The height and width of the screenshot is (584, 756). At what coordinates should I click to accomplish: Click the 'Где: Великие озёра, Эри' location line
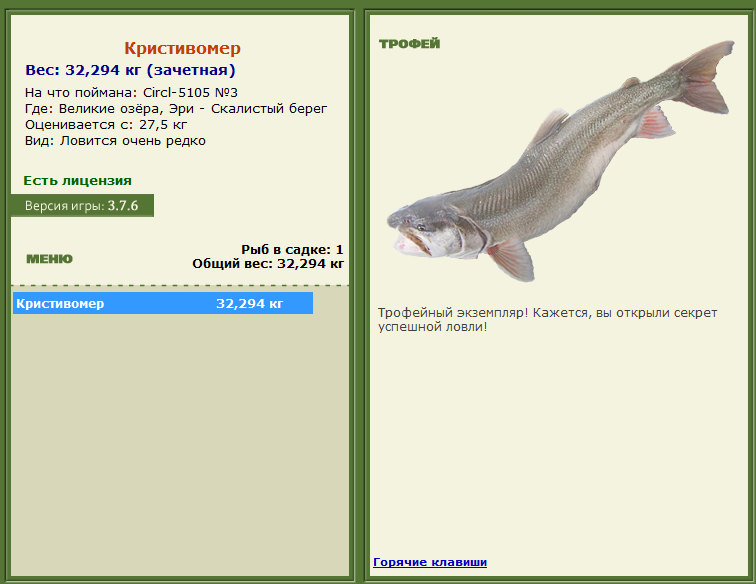176,109
